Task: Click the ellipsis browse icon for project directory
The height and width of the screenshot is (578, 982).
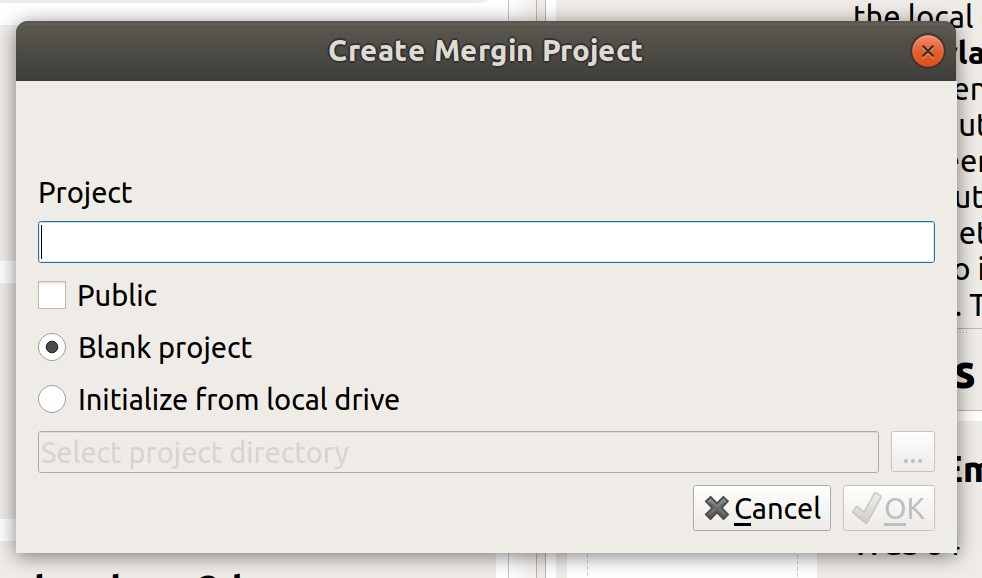Action: click(x=912, y=451)
